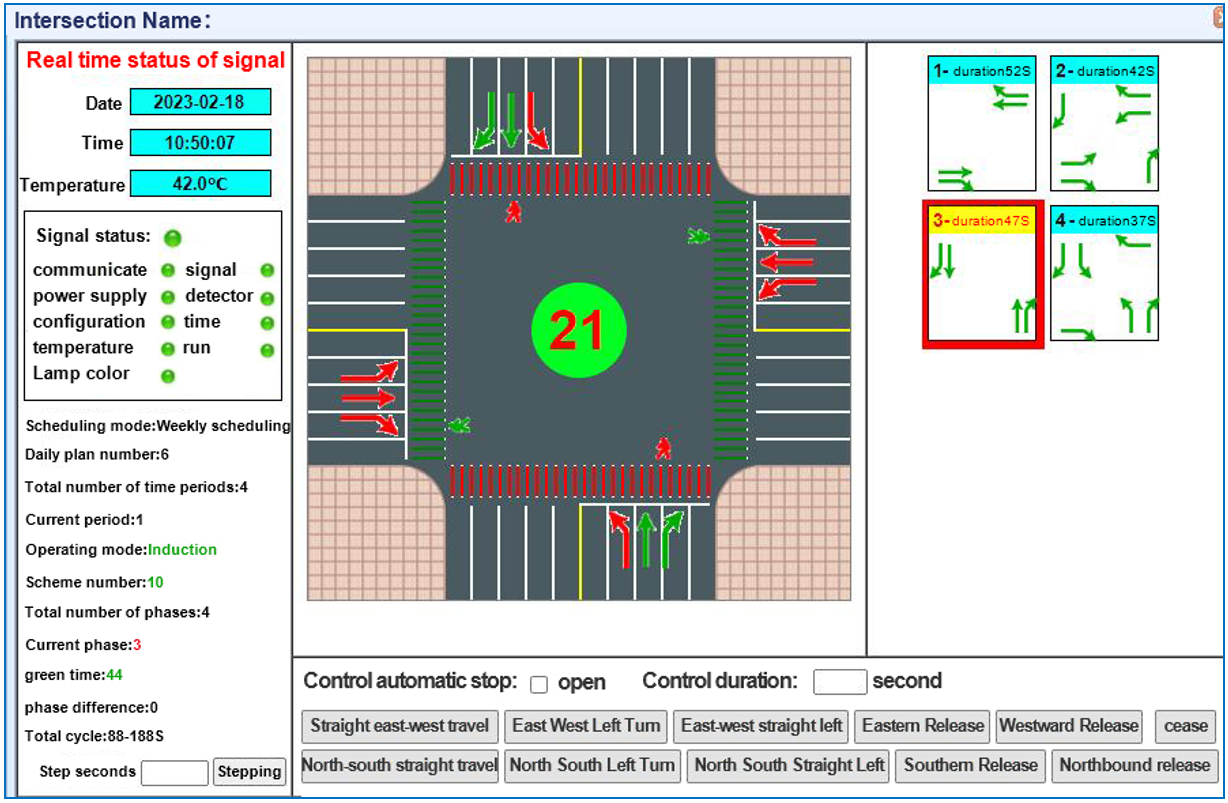Click the power supply status indicator

coord(168,297)
